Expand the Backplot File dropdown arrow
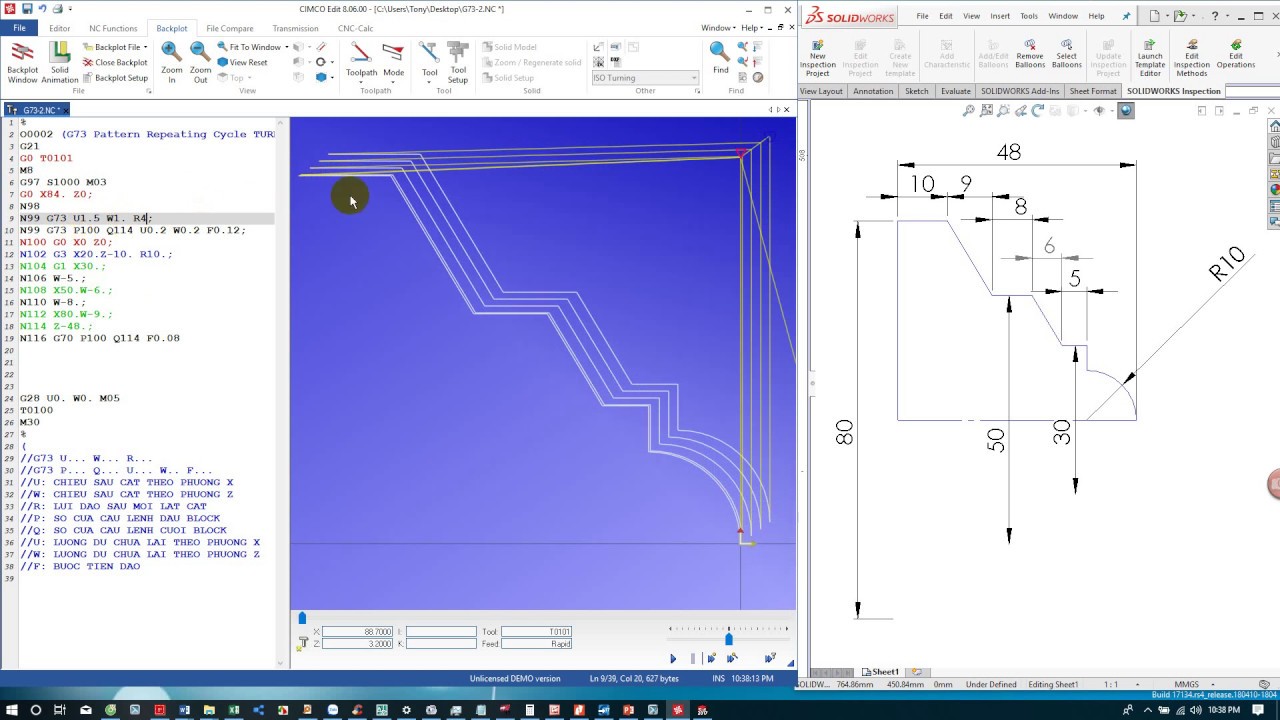 click(x=145, y=47)
